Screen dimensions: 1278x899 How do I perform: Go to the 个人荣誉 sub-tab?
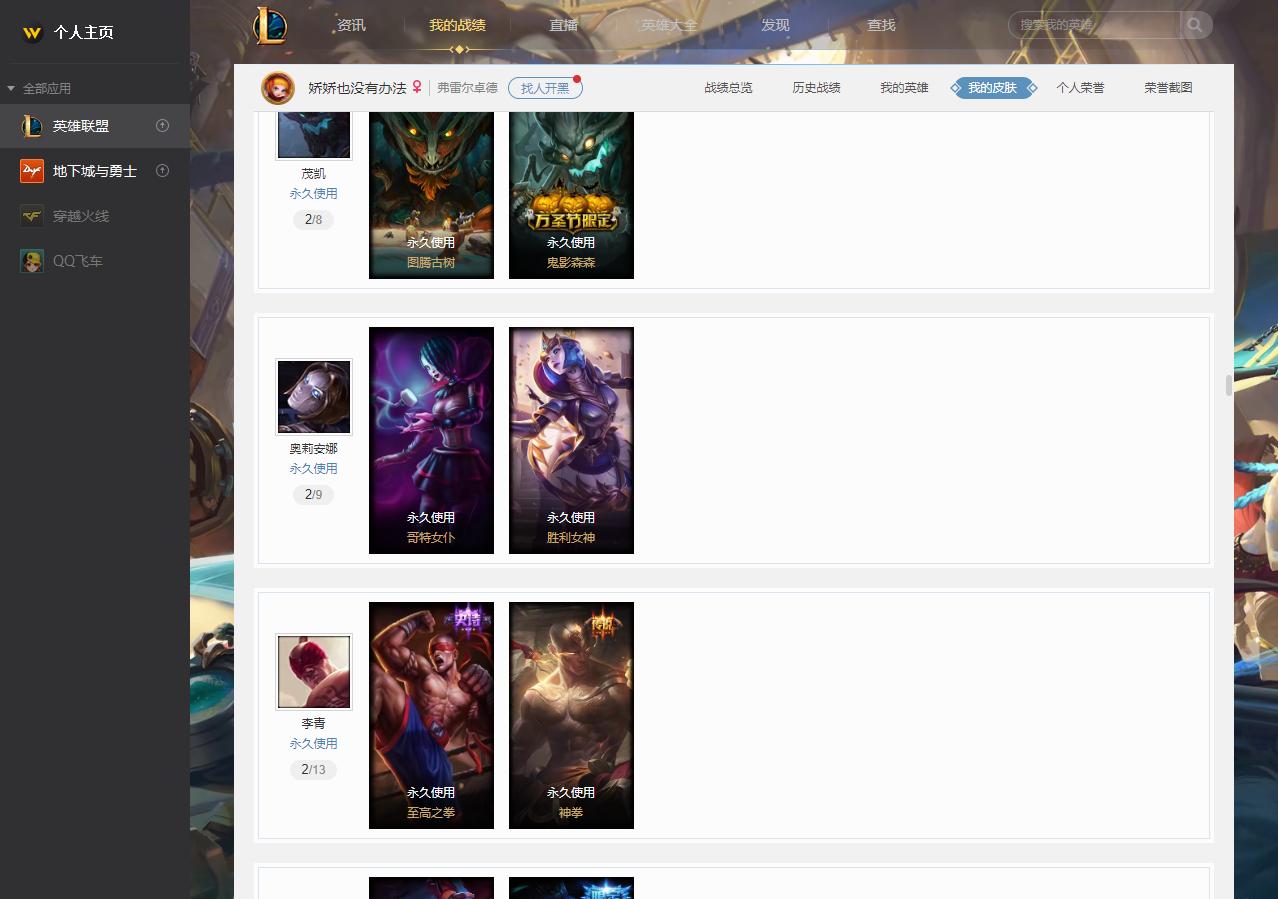(x=1080, y=88)
